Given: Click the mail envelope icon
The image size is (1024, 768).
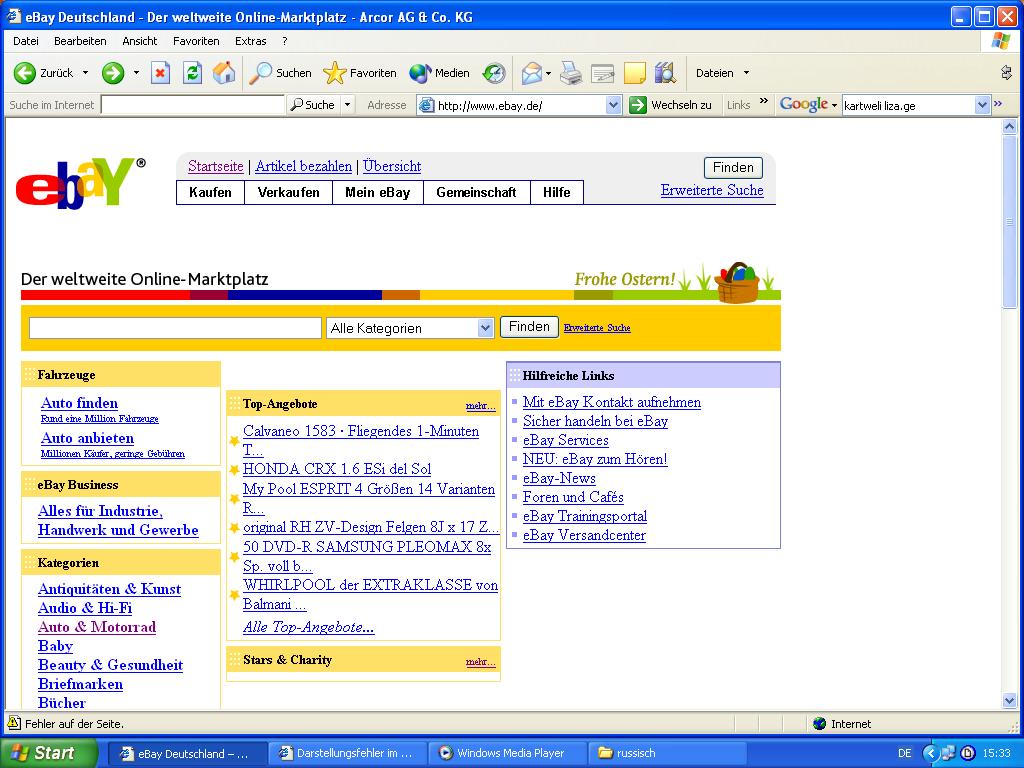Looking at the screenshot, I should [x=532, y=72].
